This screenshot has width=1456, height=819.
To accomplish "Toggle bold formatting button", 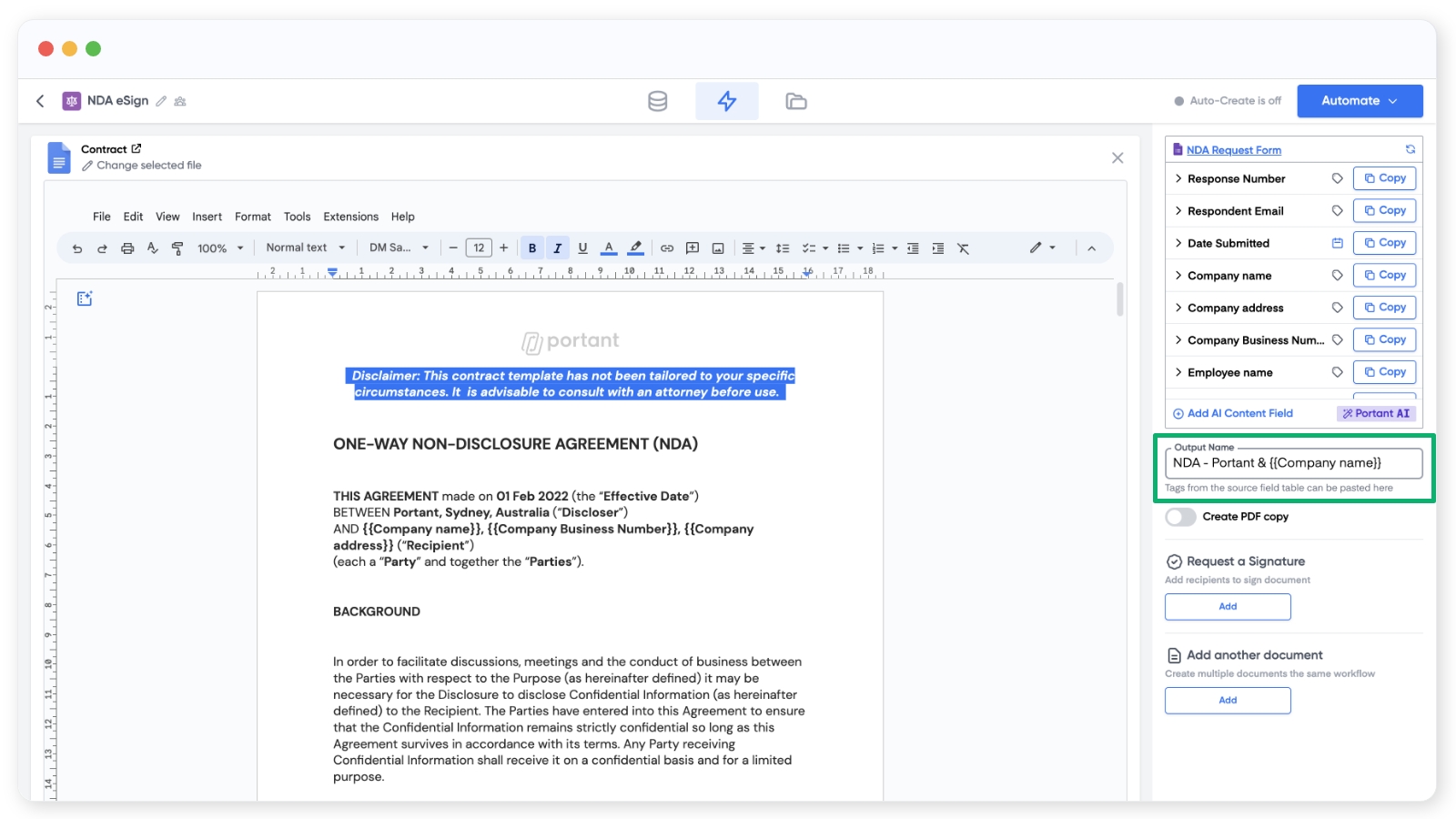I will point(532,248).
